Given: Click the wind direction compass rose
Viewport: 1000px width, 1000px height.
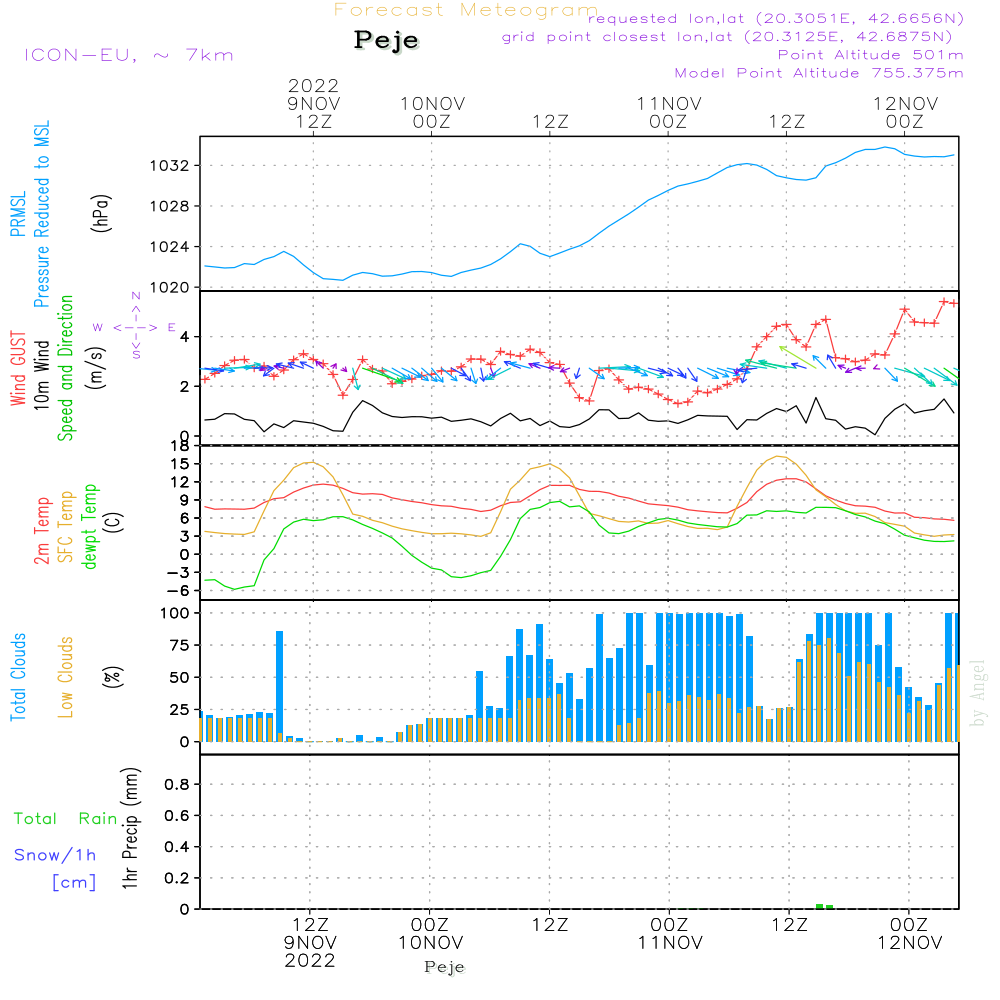Looking at the screenshot, I should click(135, 327).
